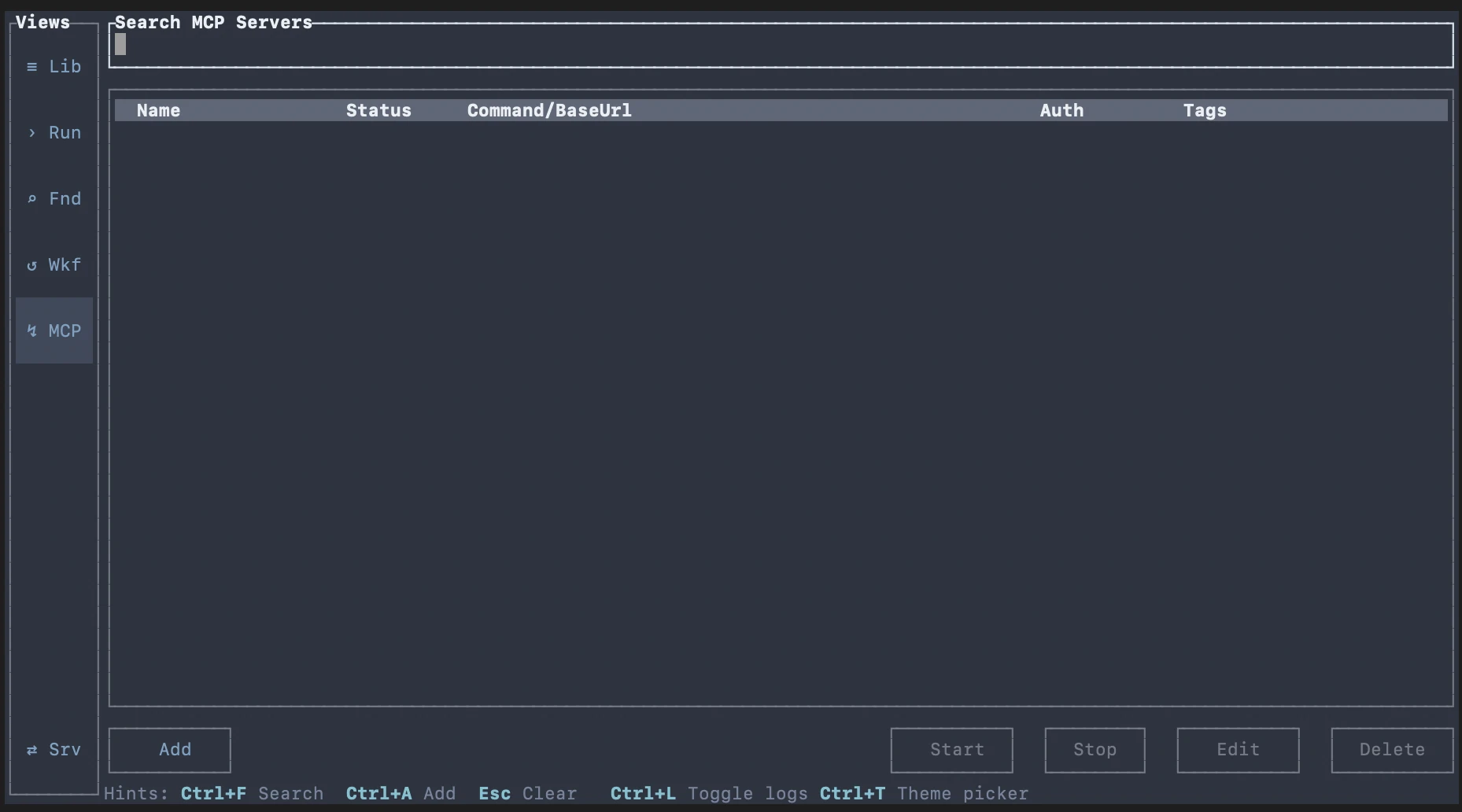The height and width of the screenshot is (812, 1462).
Task: Click the Fnd magnifier icon in sidebar
Action: click(x=31, y=199)
